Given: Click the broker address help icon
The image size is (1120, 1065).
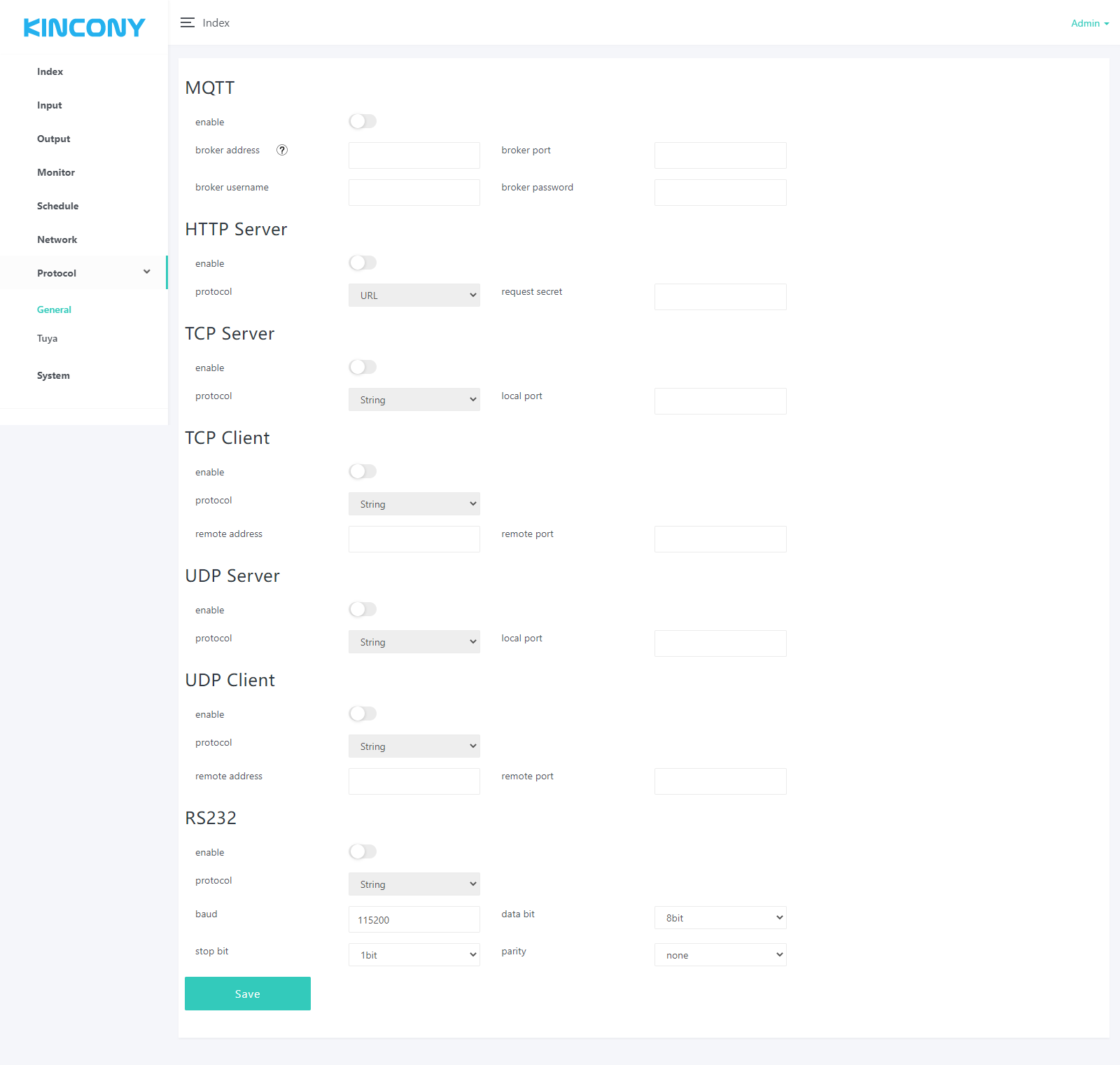Looking at the screenshot, I should click(282, 150).
